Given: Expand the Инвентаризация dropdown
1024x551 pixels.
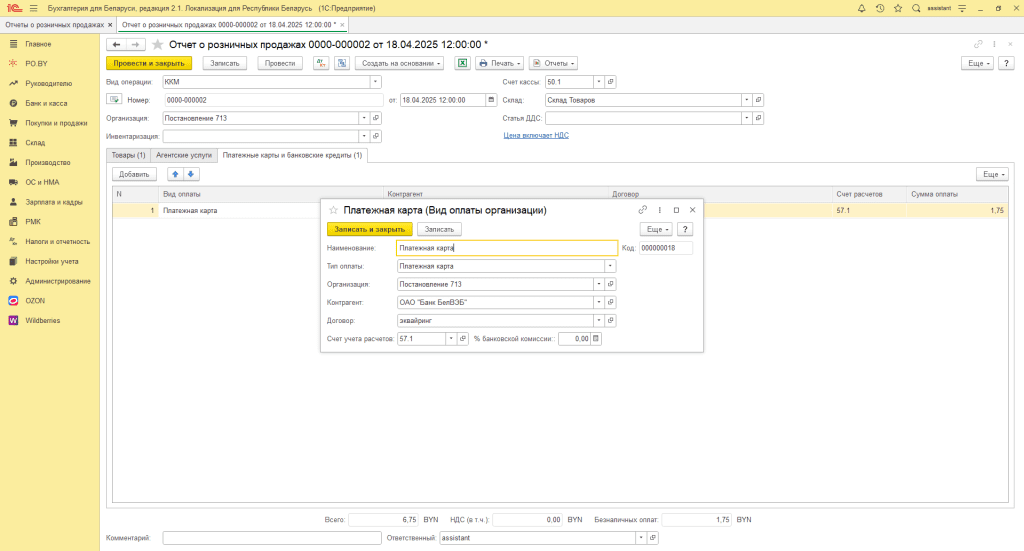Looking at the screenshot, I should tap(364, 136).
